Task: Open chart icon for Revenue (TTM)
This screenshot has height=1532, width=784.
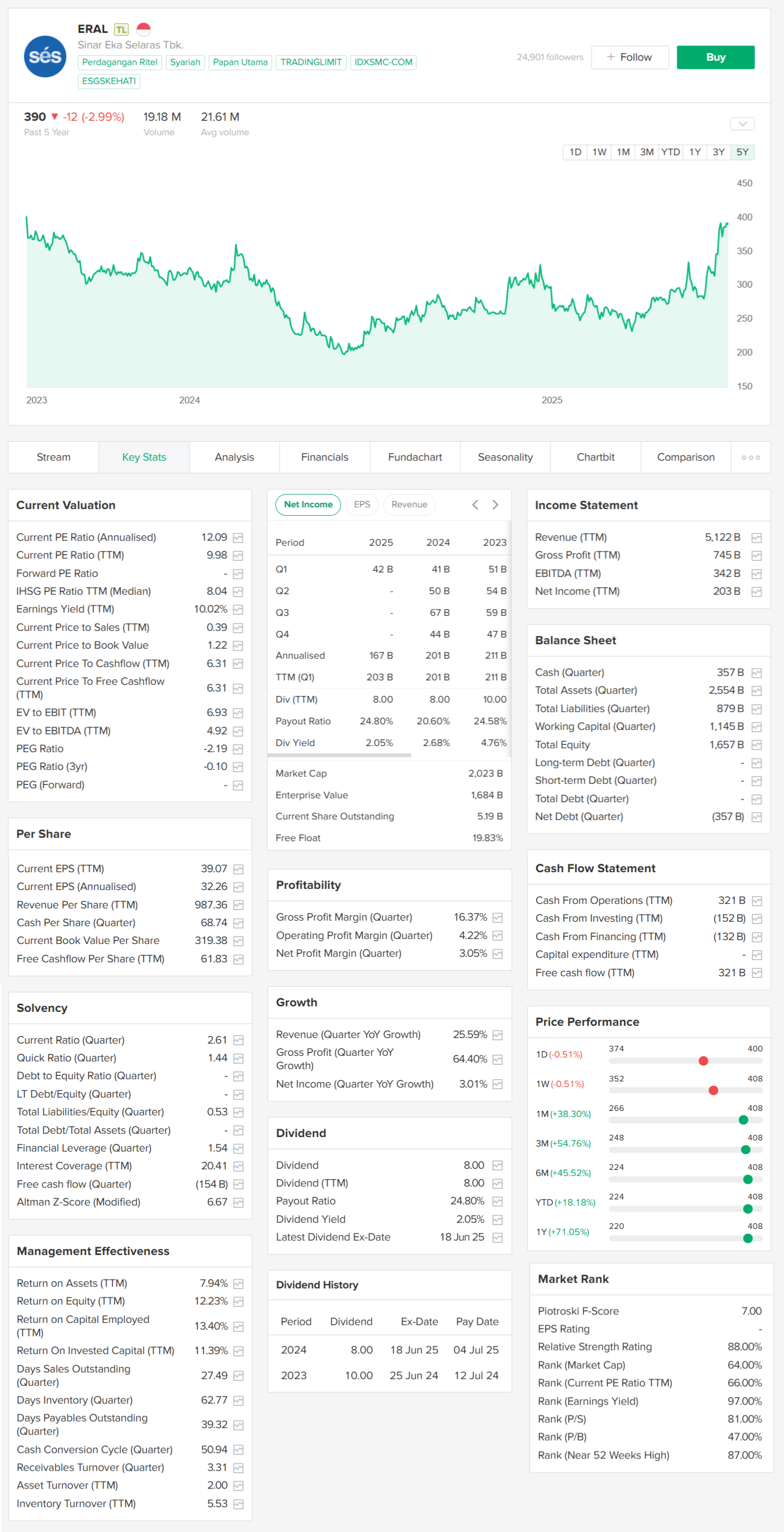Action: pos(757,538)
